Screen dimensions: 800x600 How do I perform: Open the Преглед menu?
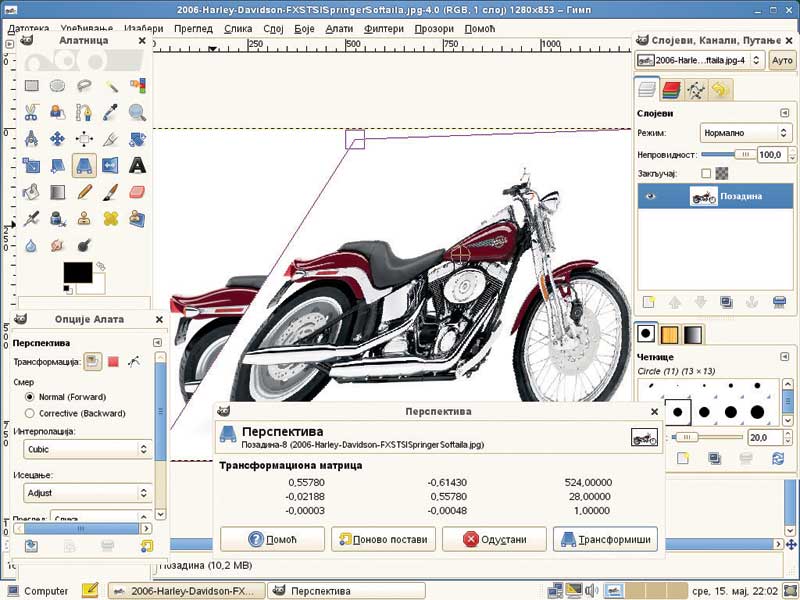coord(193,29)
